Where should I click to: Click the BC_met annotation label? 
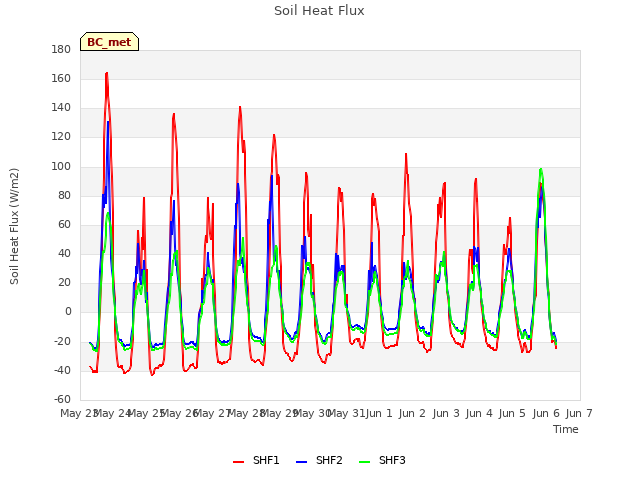109,42
